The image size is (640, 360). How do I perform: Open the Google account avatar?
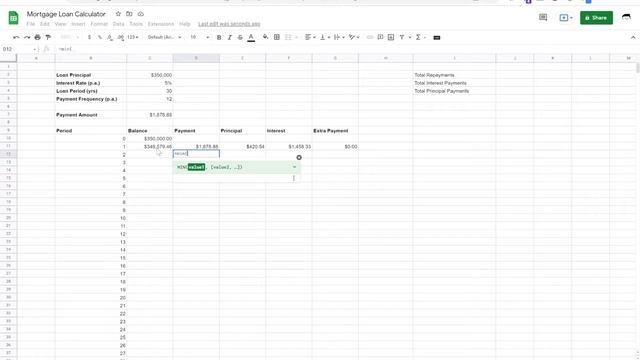point(626,18)
